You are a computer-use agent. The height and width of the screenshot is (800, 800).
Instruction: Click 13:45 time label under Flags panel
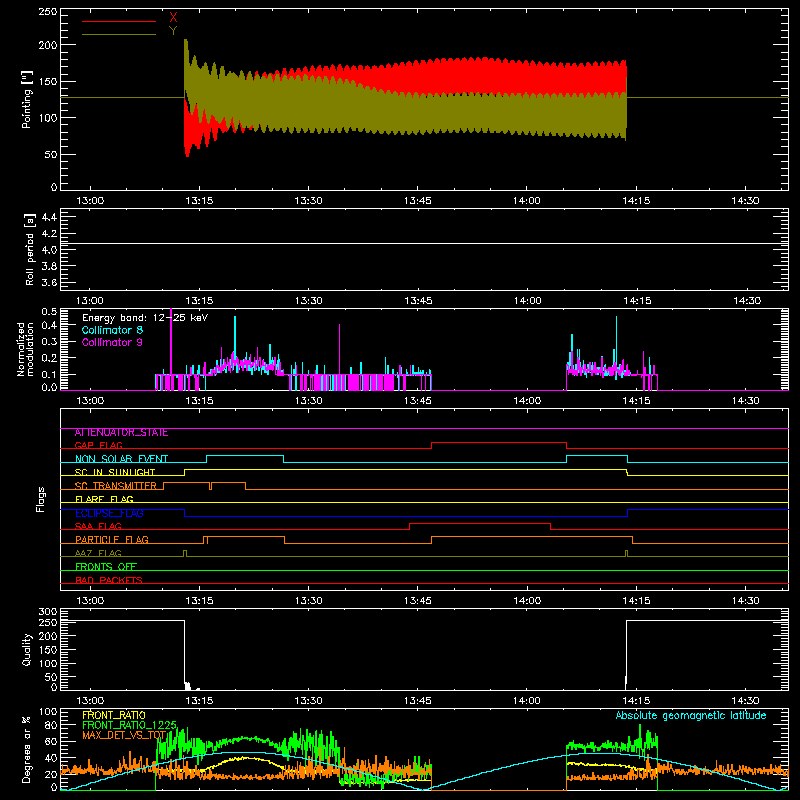click(x=417, y=601)
